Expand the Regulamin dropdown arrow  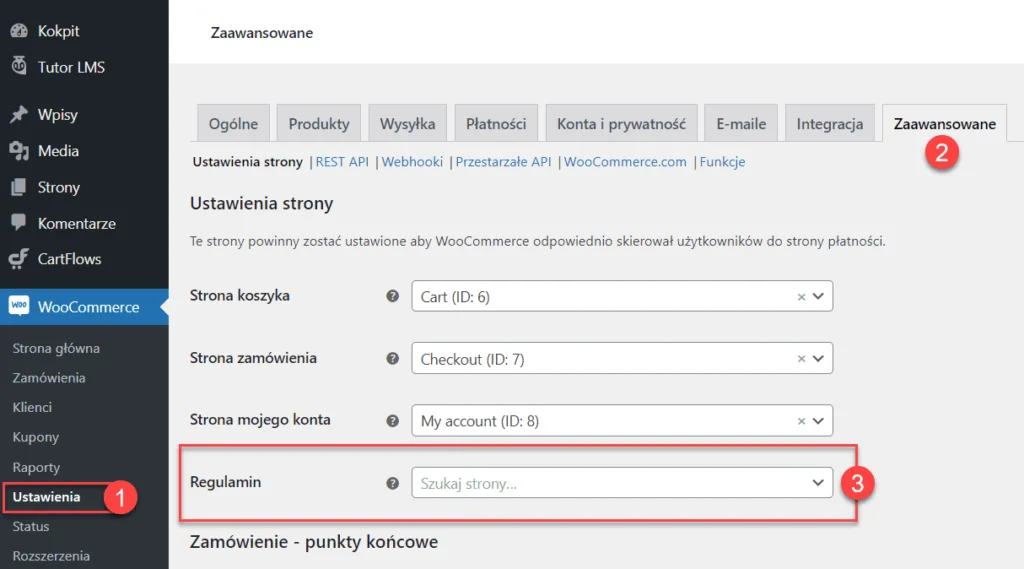pos(818,483)
